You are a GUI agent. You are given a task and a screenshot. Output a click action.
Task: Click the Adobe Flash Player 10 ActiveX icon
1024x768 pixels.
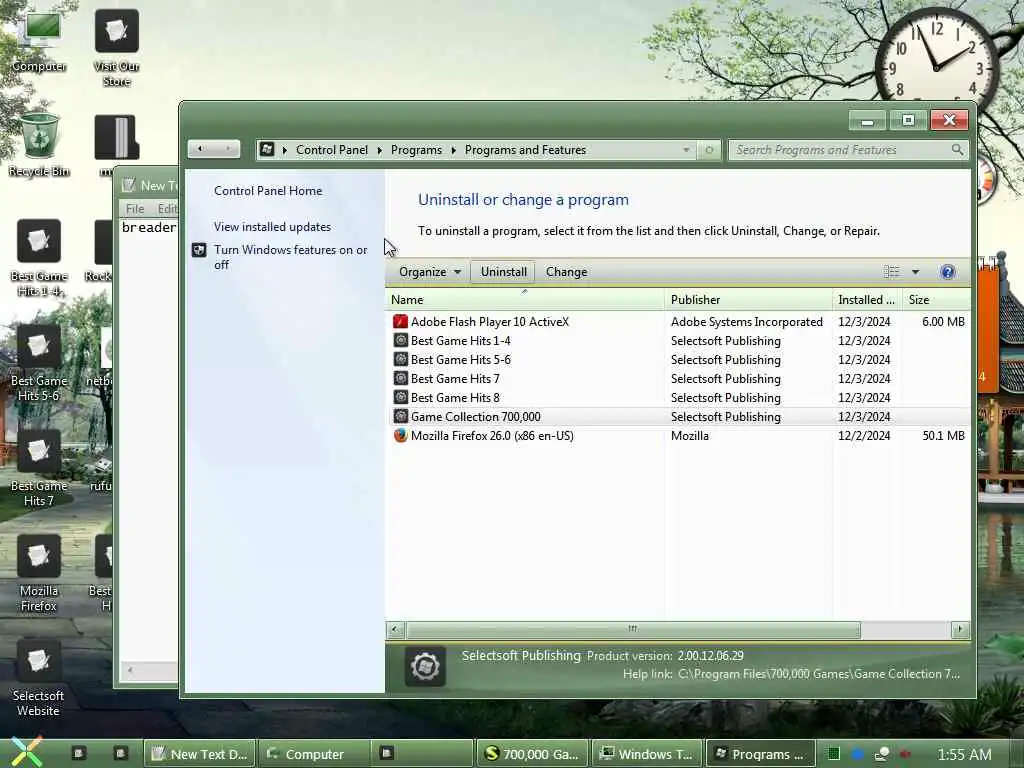click(400, 321)
